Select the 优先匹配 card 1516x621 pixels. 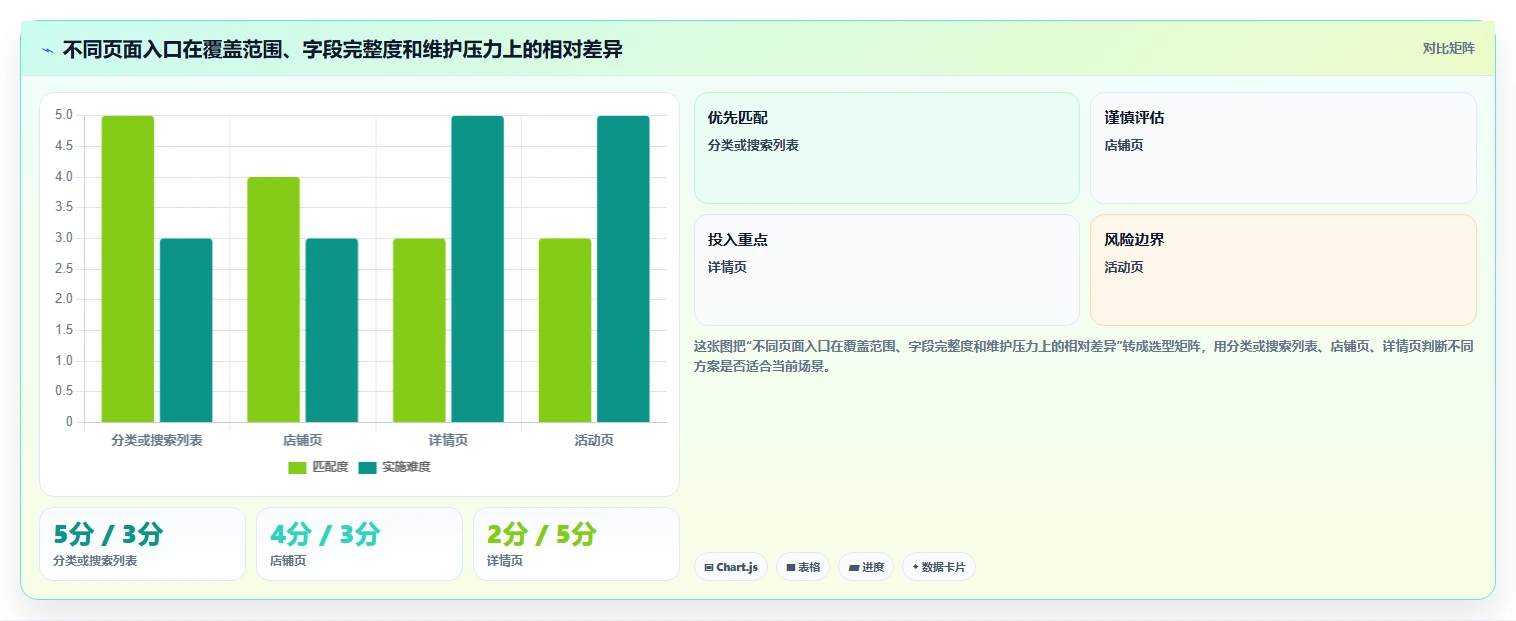[886, 148]
